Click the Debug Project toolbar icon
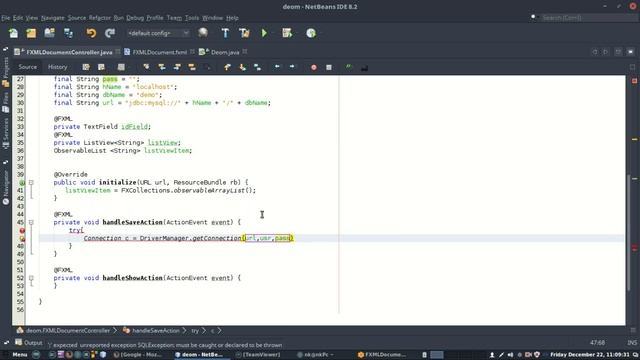This screenshot has width=640, height=360. 287,33
